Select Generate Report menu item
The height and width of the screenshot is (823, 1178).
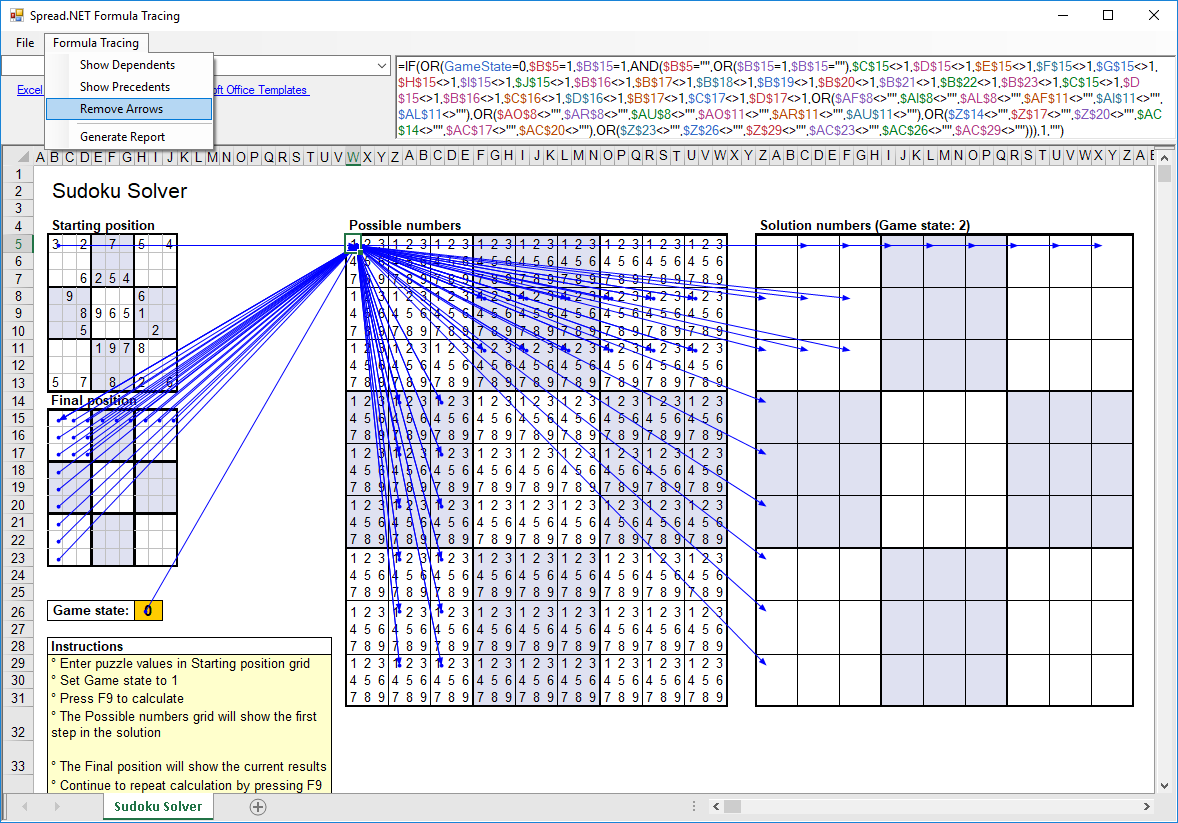[x=122, y=137]
